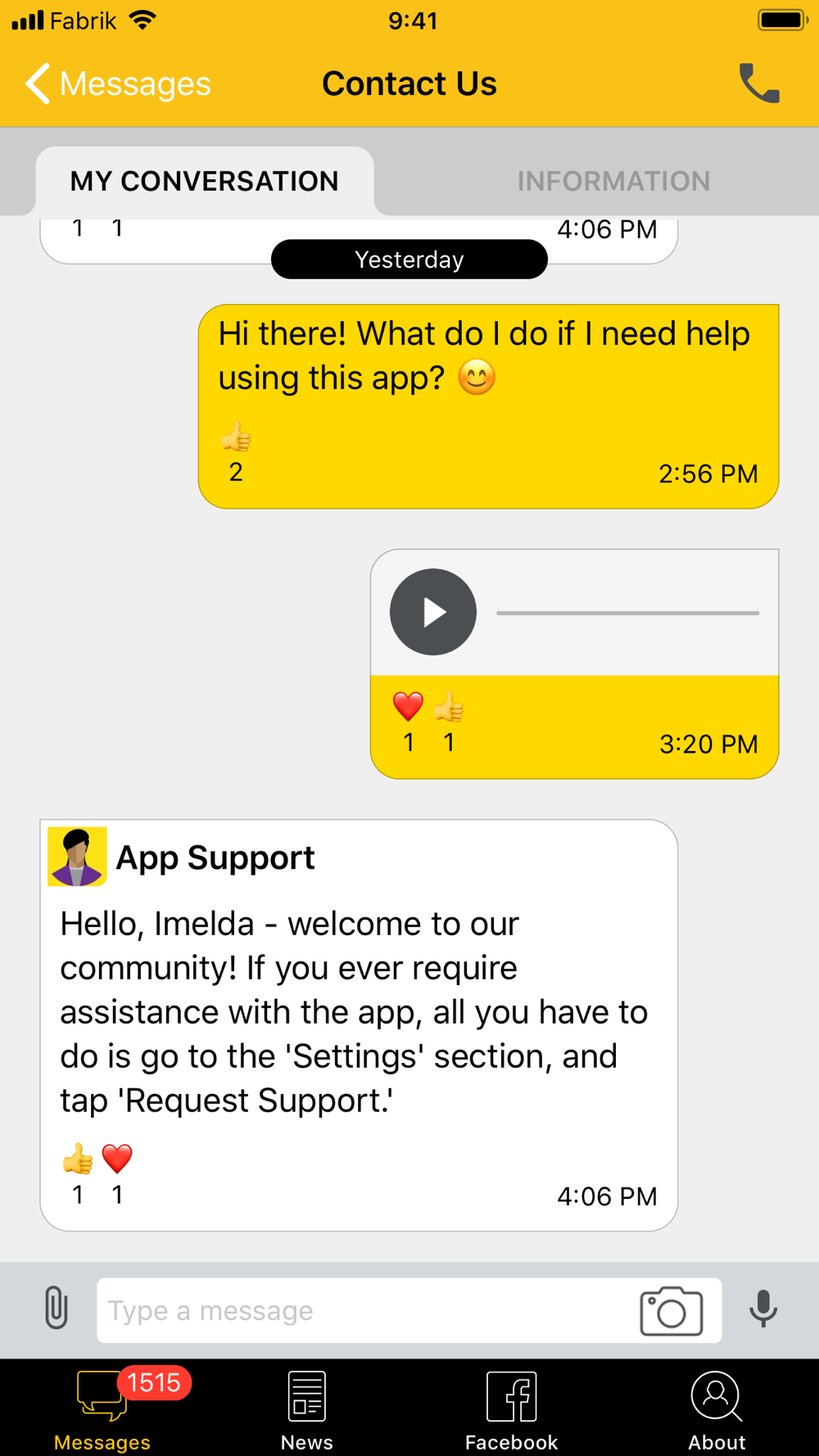Tap the Yesterday date label

click(x=409, y=260)
